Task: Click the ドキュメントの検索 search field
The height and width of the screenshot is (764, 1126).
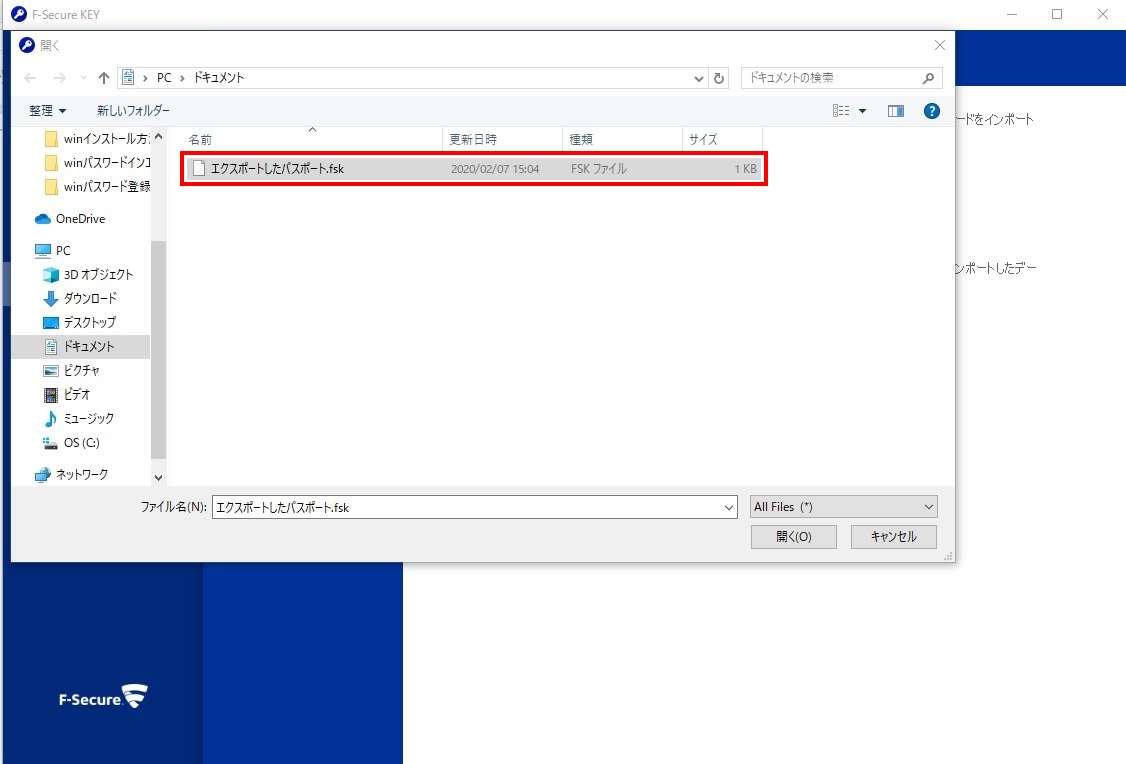Action: point(830,78)
